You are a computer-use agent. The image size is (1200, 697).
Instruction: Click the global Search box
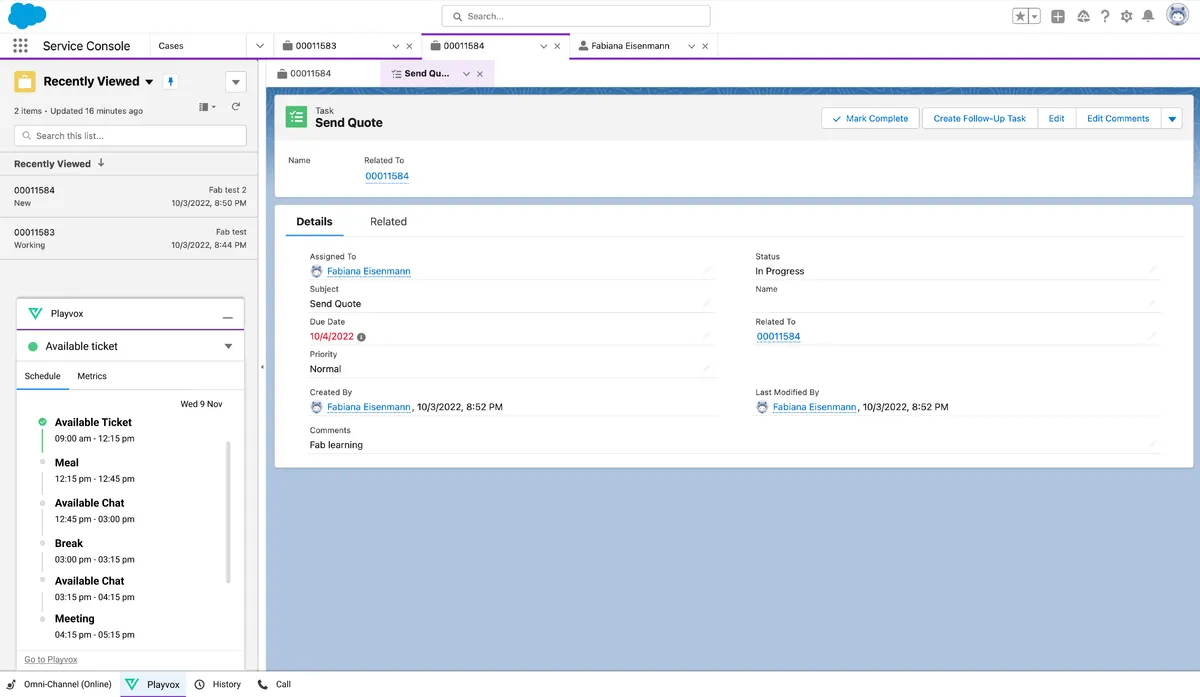click(576, 16)
